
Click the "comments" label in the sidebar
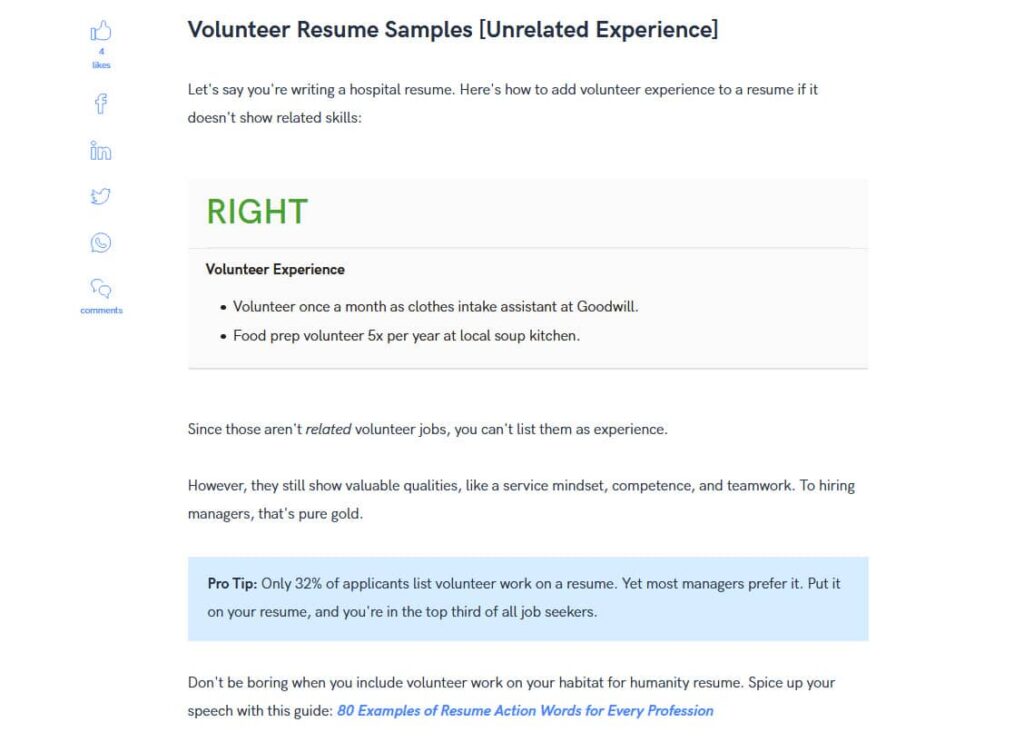tap(101, 310)
